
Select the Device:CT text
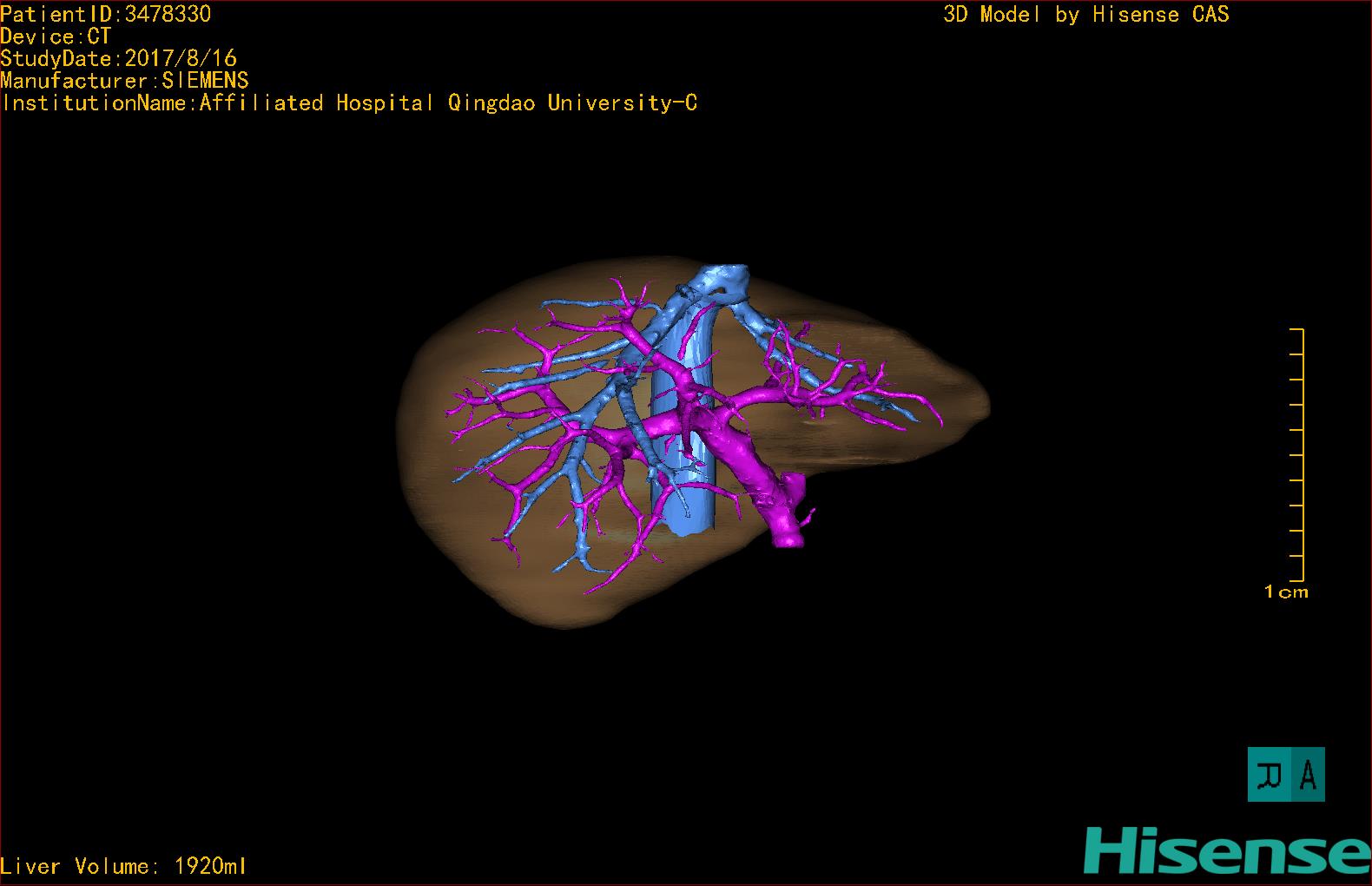pyautogui.click(x=56, y=36)
